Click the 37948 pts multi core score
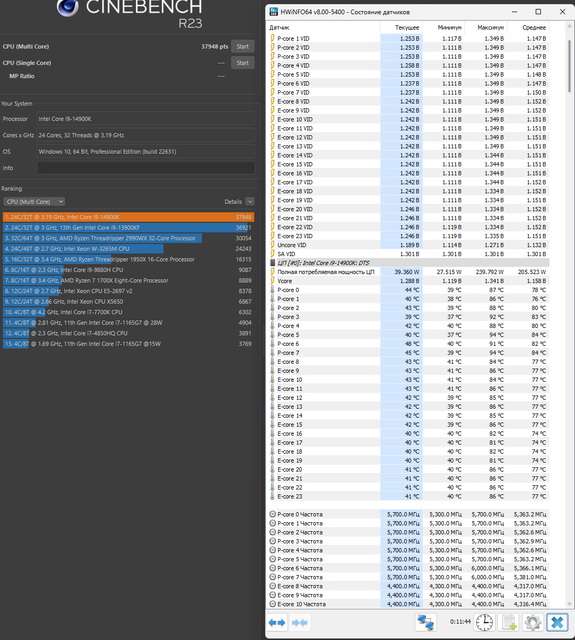The height and width of the screenshot is (640, 575). (215, 47)
